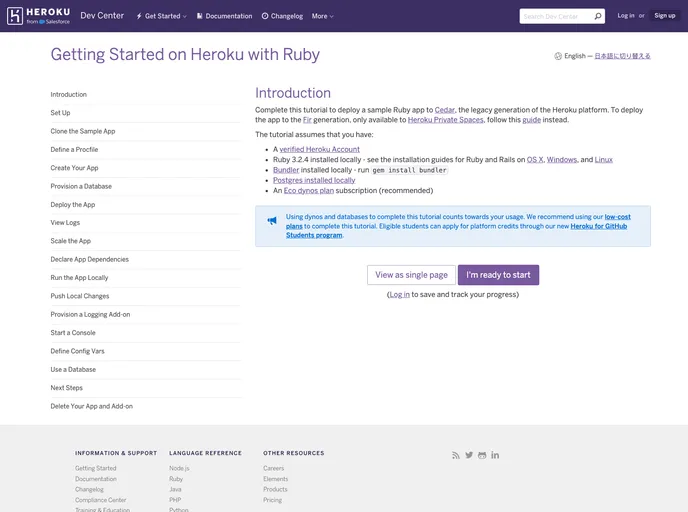Click the globe language icon

point(558,56)
